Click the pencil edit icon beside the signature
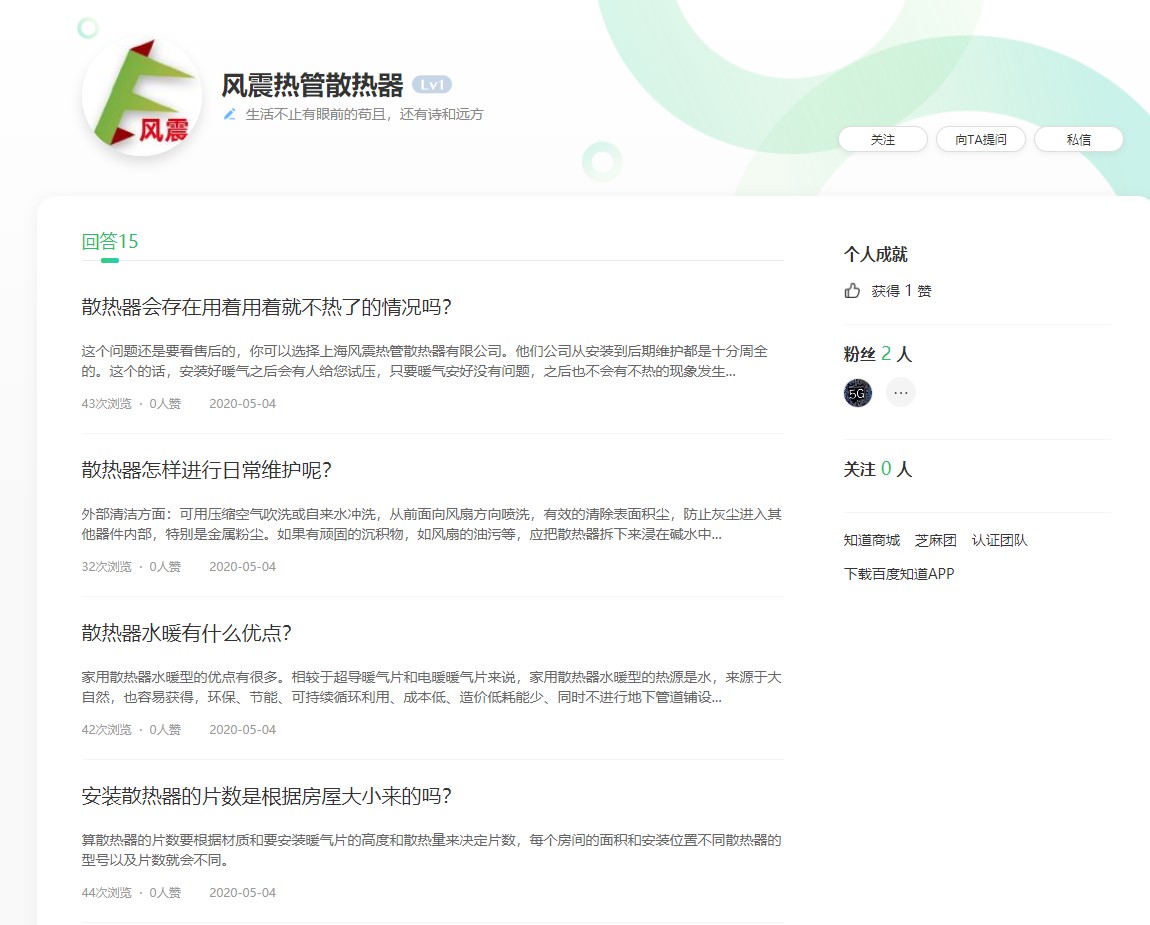 tap(230, 114)
